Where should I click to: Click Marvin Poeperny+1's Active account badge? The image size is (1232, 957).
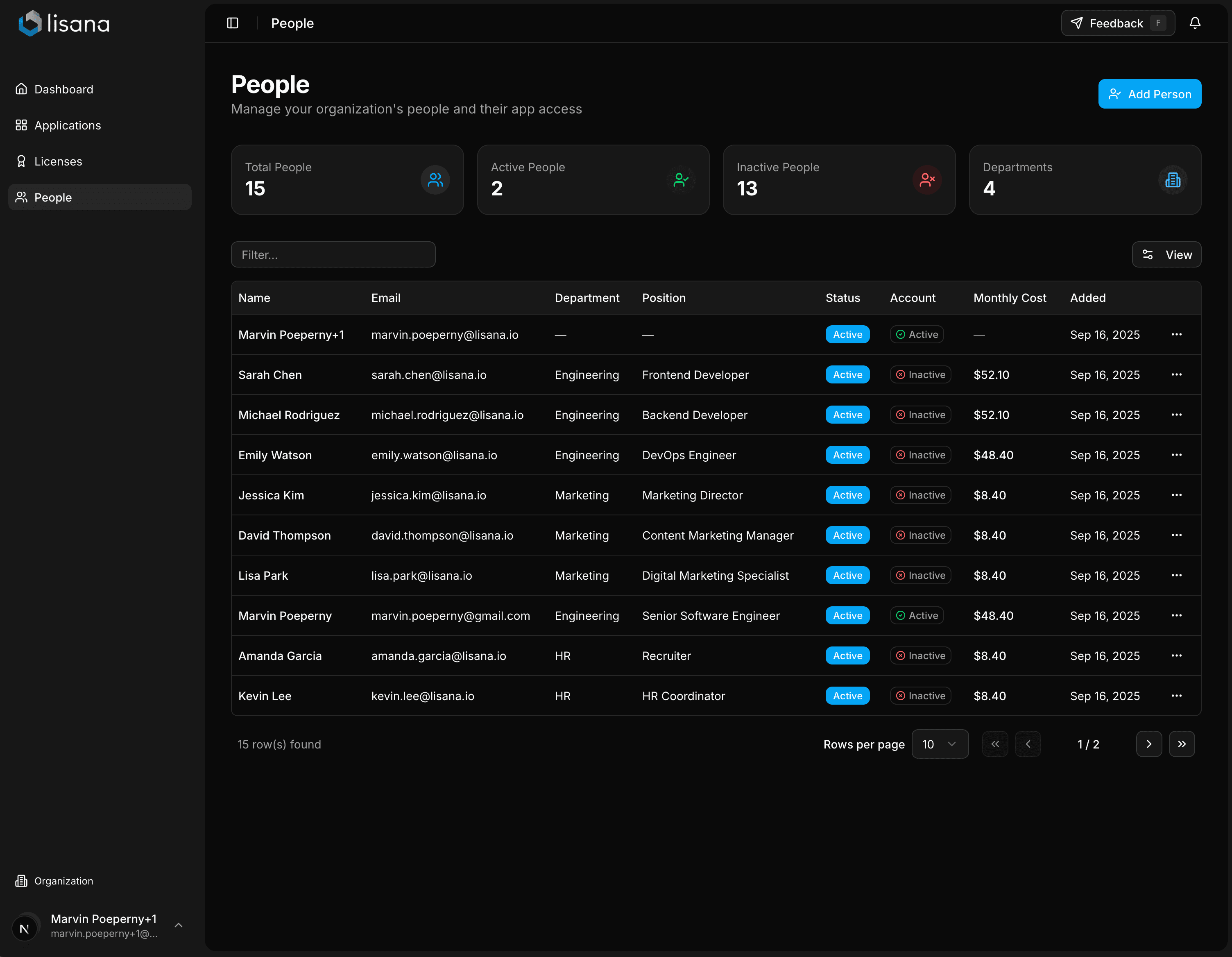click(x=917, y=335)
